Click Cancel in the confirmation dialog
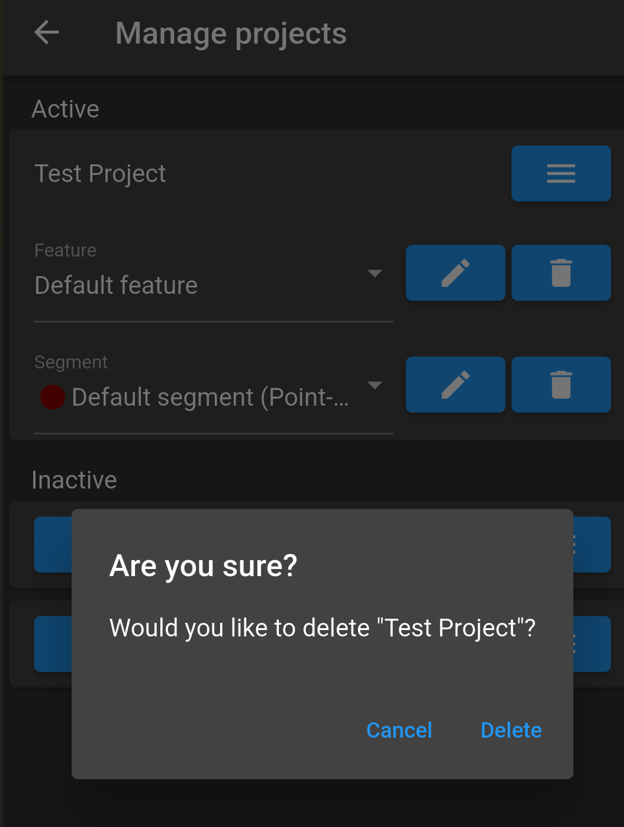 point(399,730)
